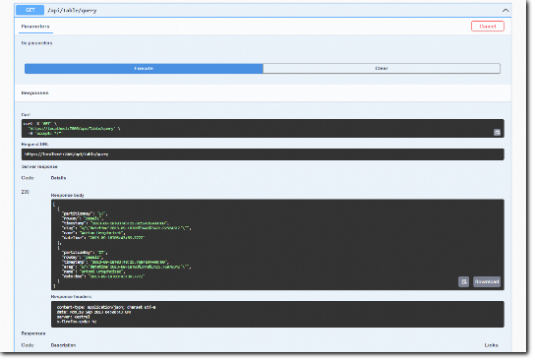535x361 pixels.
Task: Select the Parameters tab
Action: (35, 27)
